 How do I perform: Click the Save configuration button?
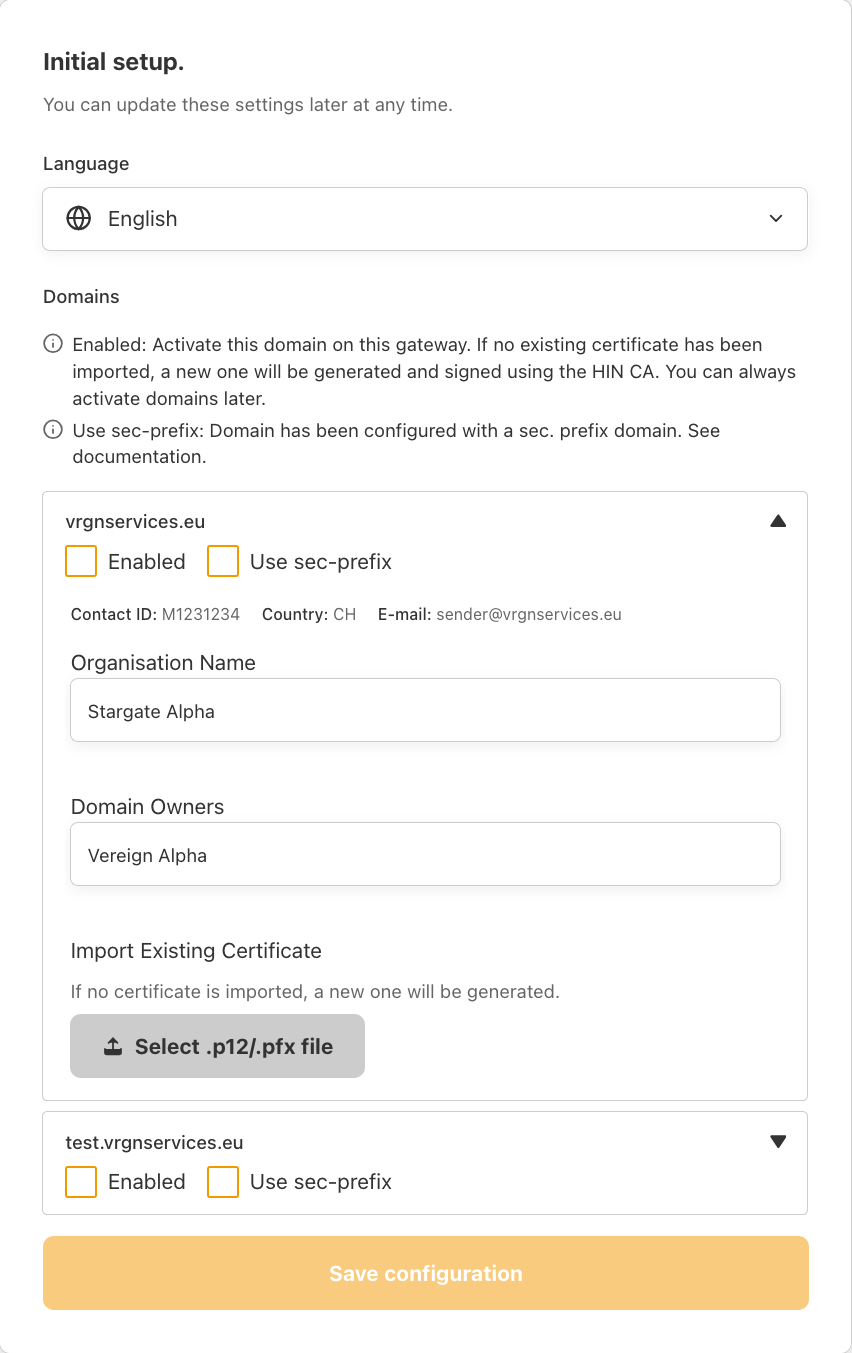pyautogui.click(x=426, y=1273)
